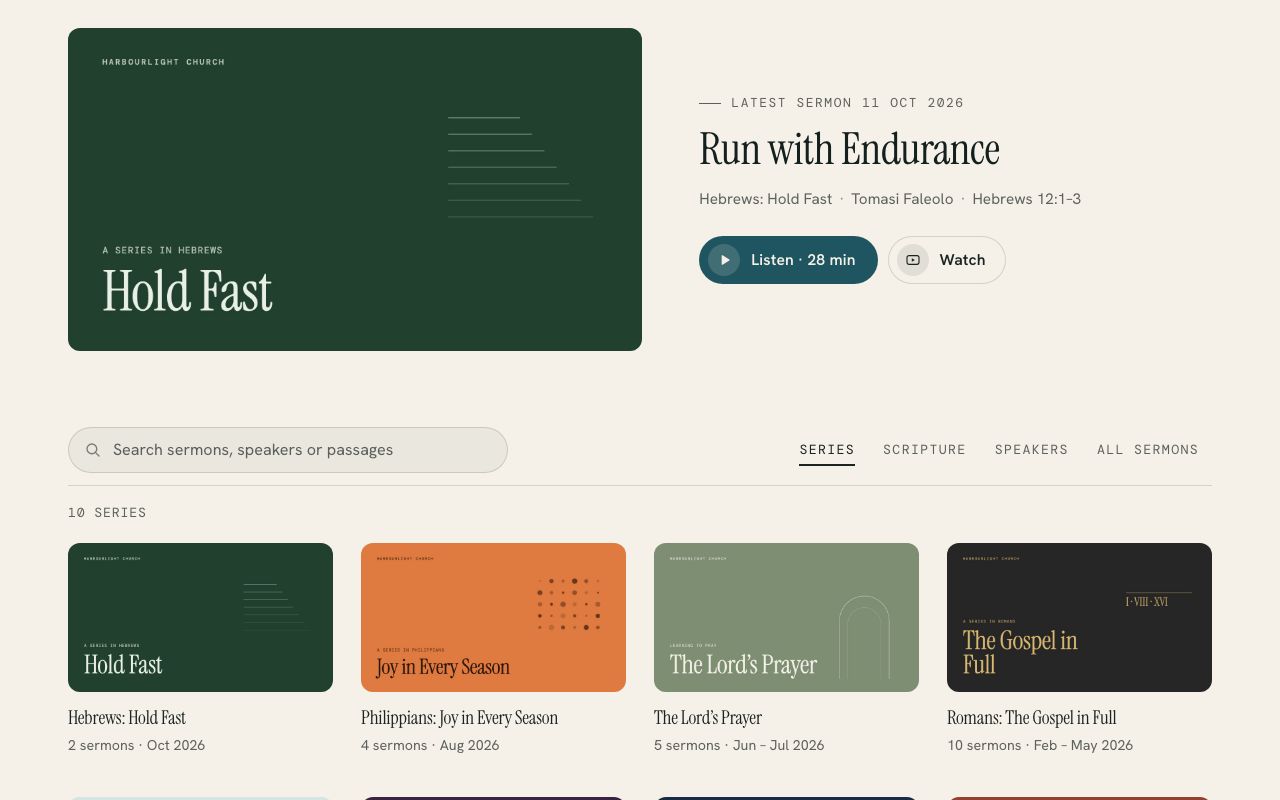The height and width of the screenshot is (800, 1280).
Task: Open passage Hebrews 12:1–3
Action: (1027, 199)
